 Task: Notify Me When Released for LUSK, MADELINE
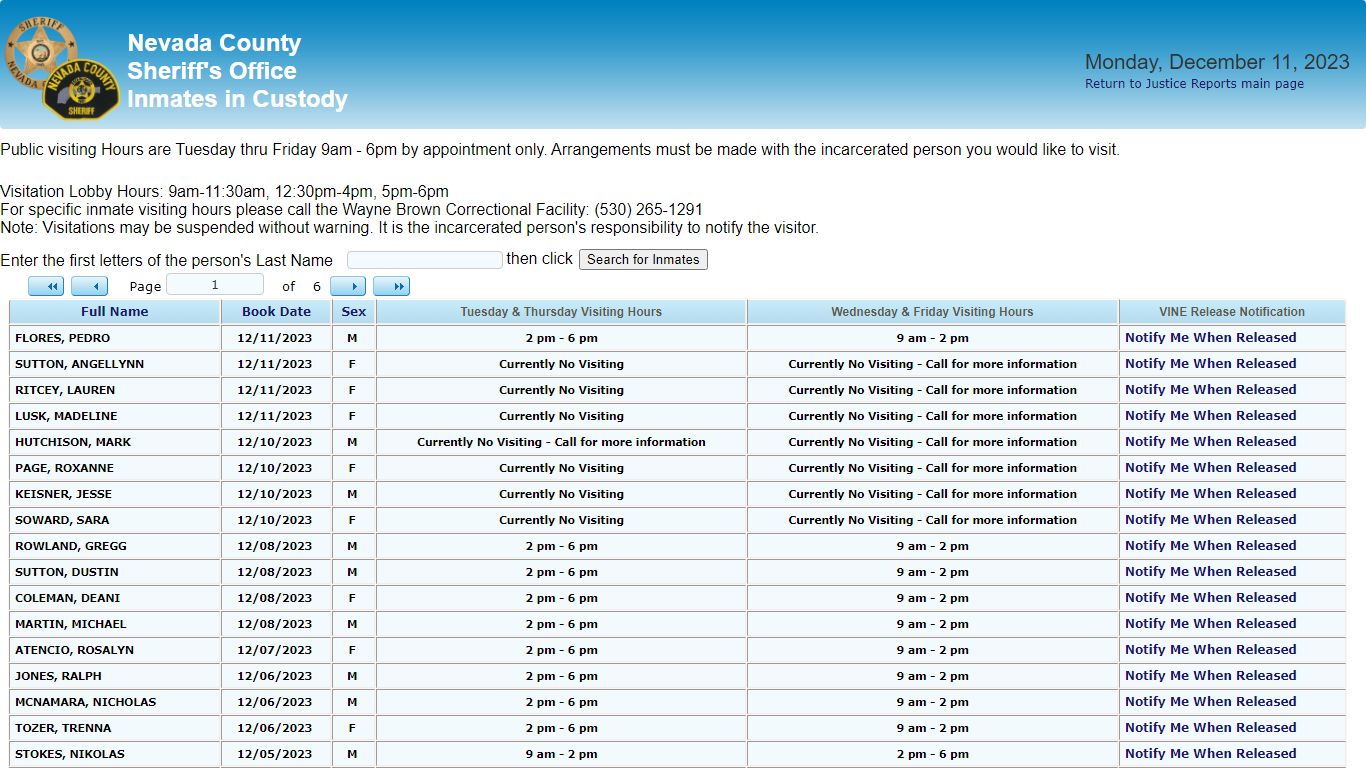click(1210, 416)
